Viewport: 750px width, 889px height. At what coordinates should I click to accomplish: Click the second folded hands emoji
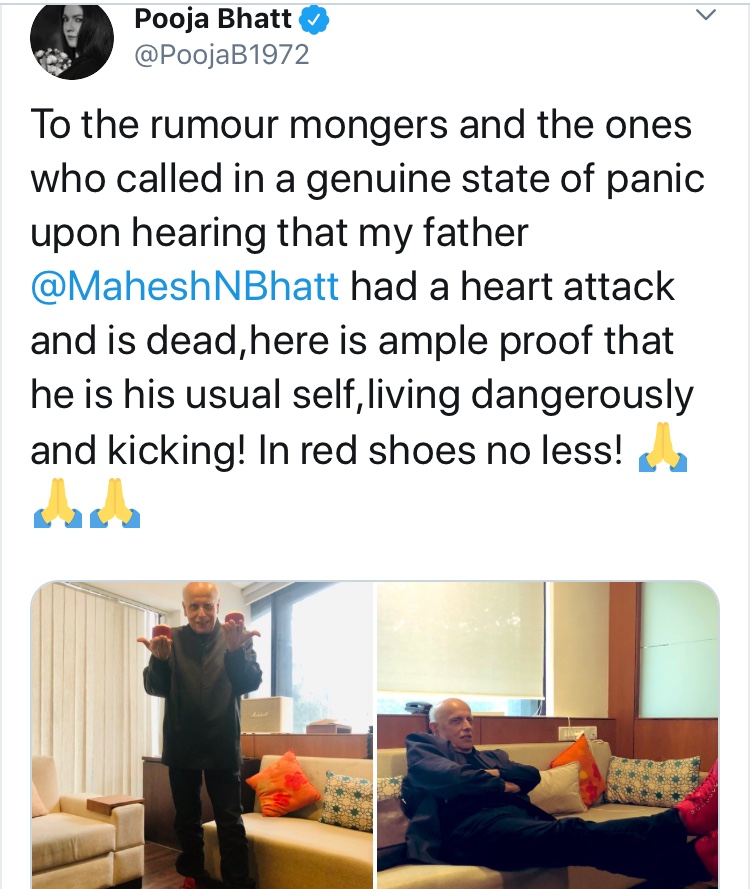(x=58, y=503)
